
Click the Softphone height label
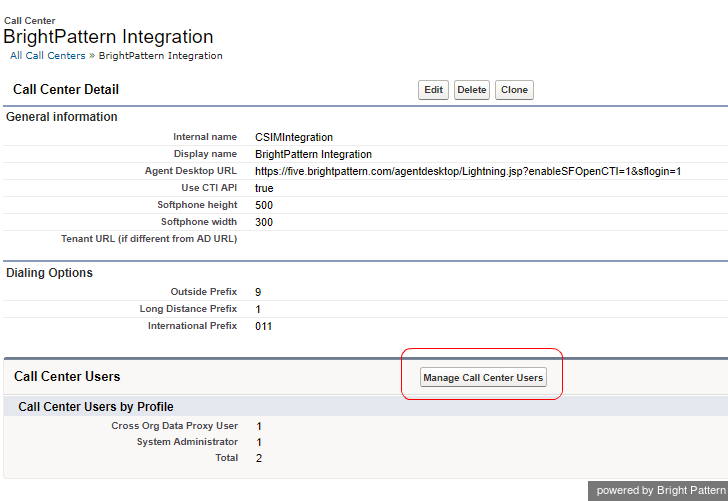[x=197, y=205]
